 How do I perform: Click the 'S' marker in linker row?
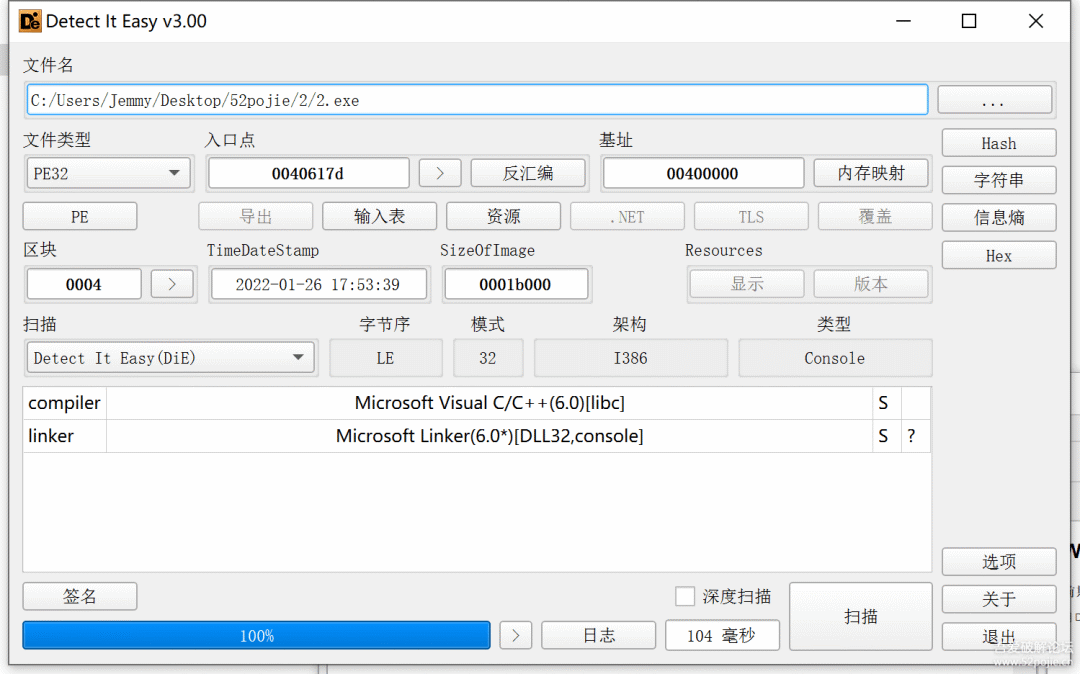pyautogui.click(x=883, y=436)
